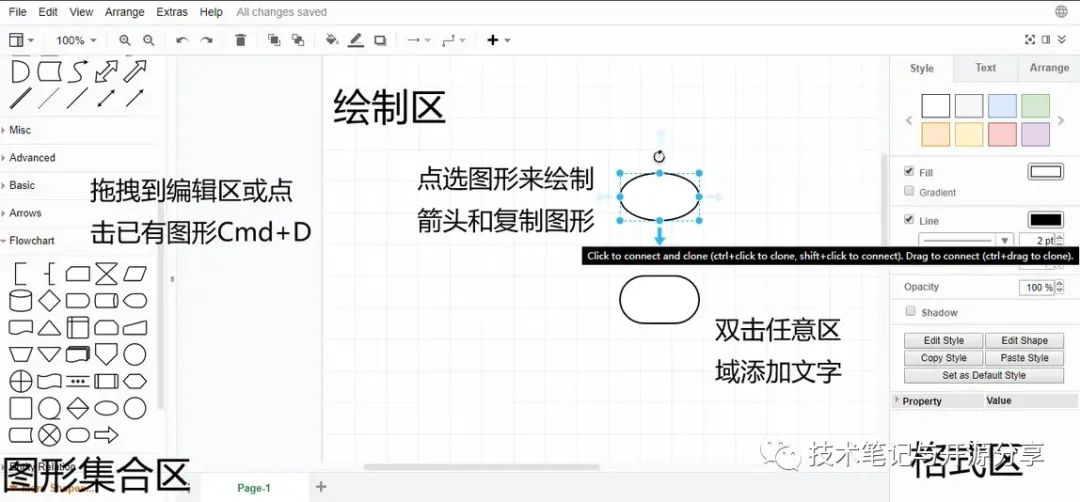Open fill color bucket tool
This screenshot has height=502, width=1080.
pos(332,41)
